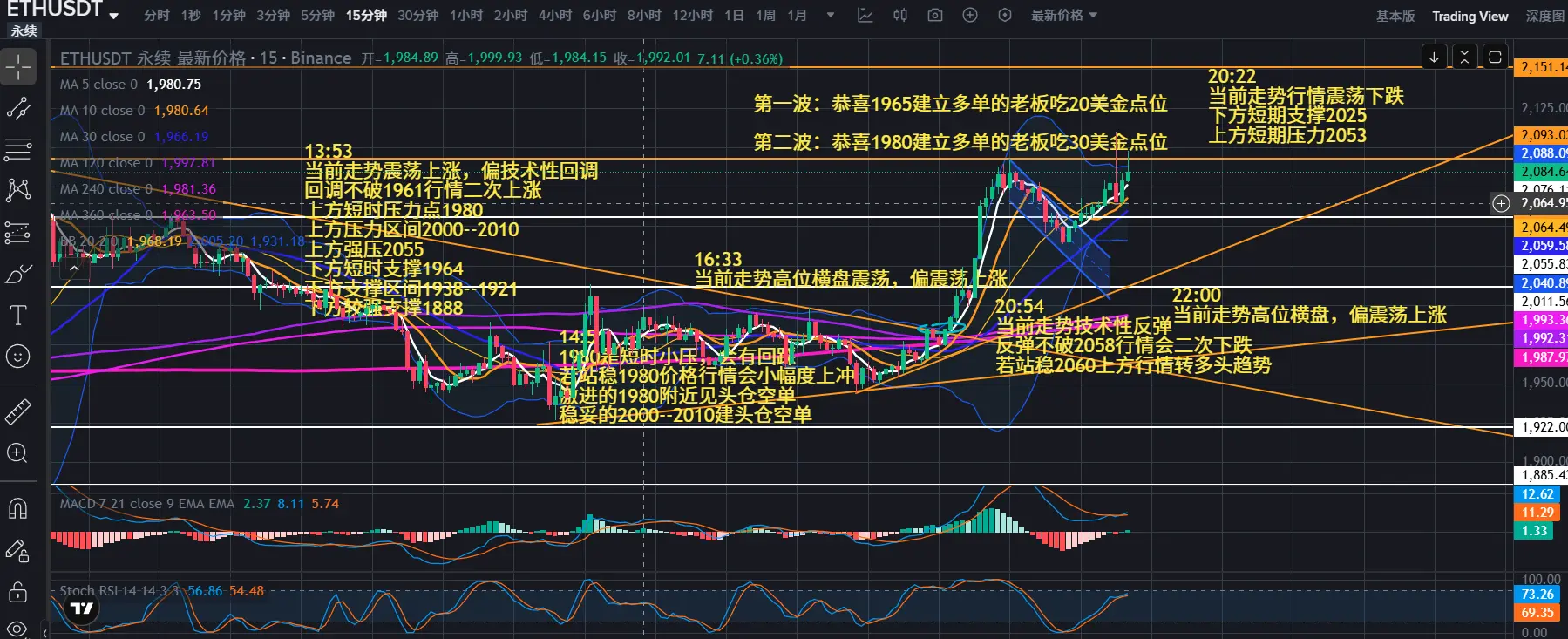This screenshot has width=1568, height=639.
Task: Click the 1,922 price level label
Action: 1541,427
